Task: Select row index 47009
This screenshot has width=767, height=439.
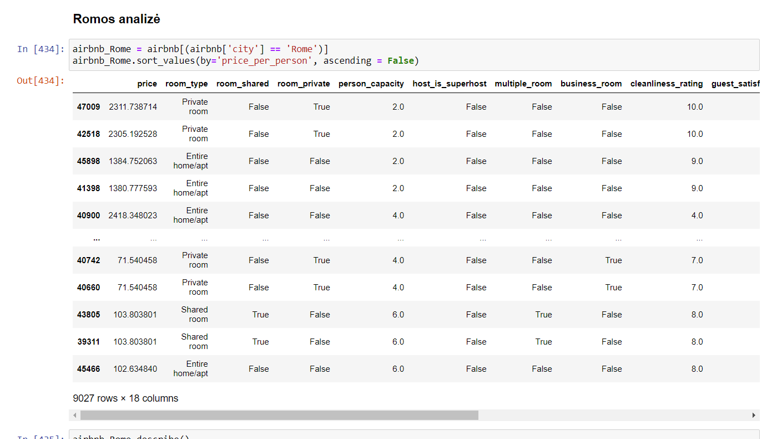Action: (x=88, y=107)
